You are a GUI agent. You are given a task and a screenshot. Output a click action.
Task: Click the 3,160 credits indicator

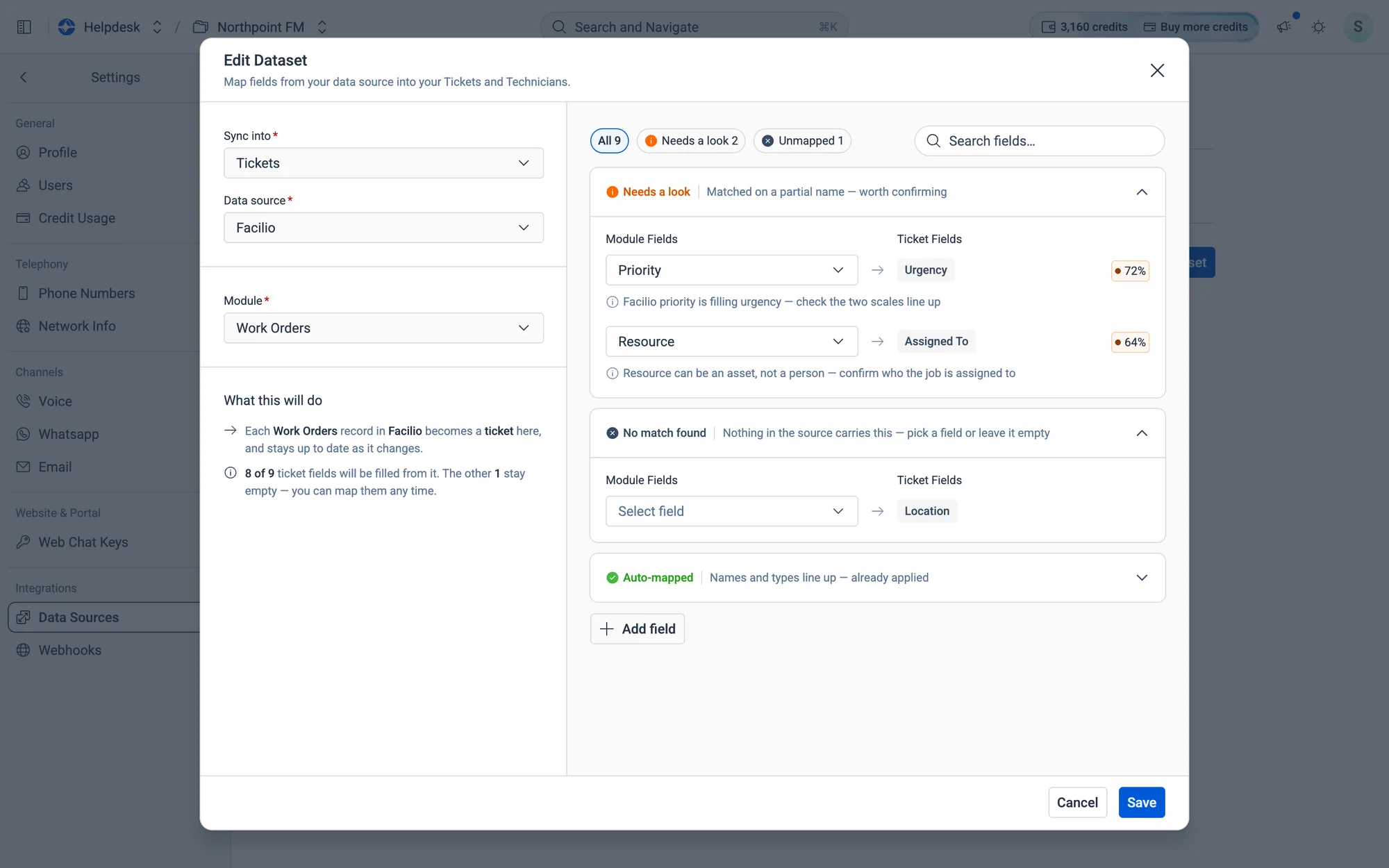pyautogui.click(x=1084, y=27)
